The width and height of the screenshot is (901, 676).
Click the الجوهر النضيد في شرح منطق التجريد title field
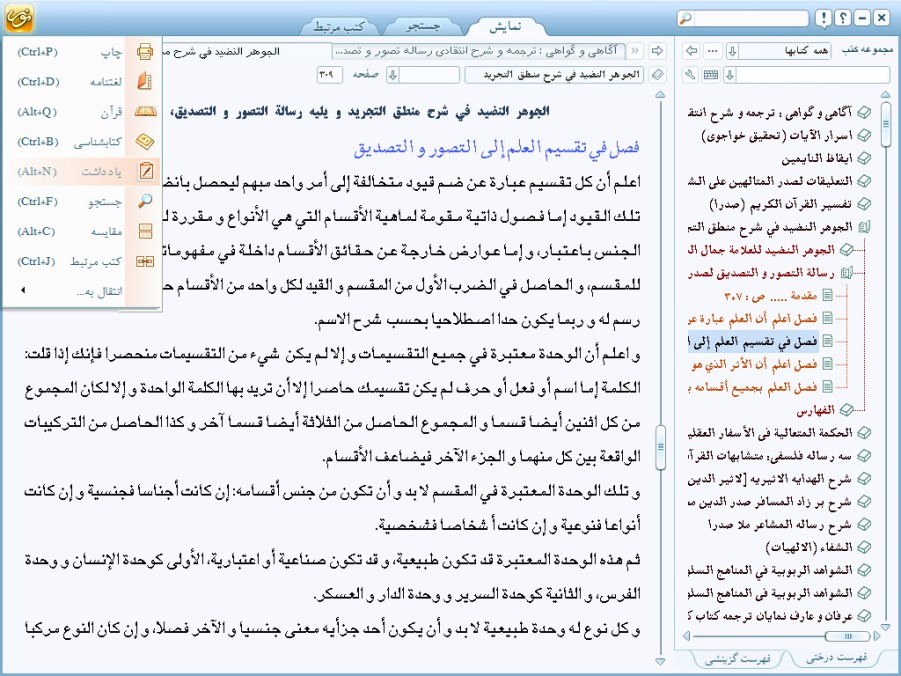pos(555,75)
